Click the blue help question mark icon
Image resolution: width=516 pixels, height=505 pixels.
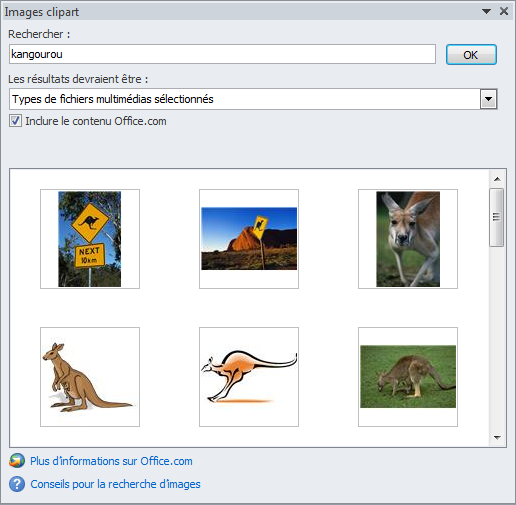[x=17, y=484]
